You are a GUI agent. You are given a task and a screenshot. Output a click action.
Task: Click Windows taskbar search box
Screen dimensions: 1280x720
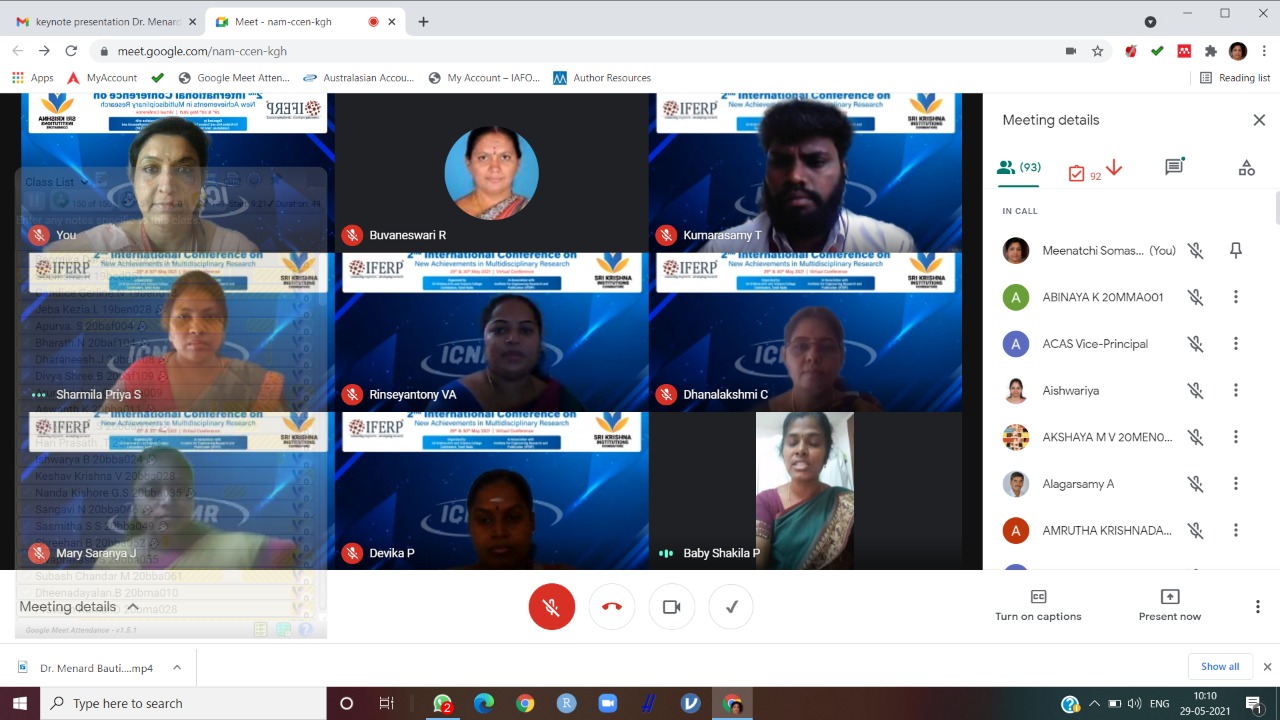click(x=183, y=703)
